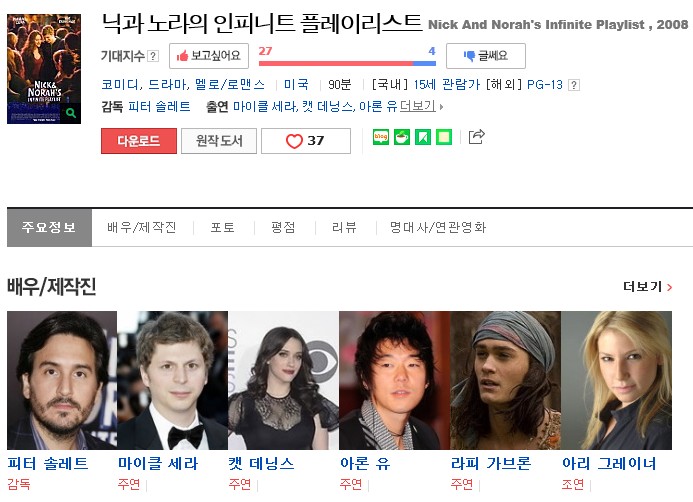The image size is (693, 502).
Task: Share via the green cafe cup icon
Action: point(402,137)
